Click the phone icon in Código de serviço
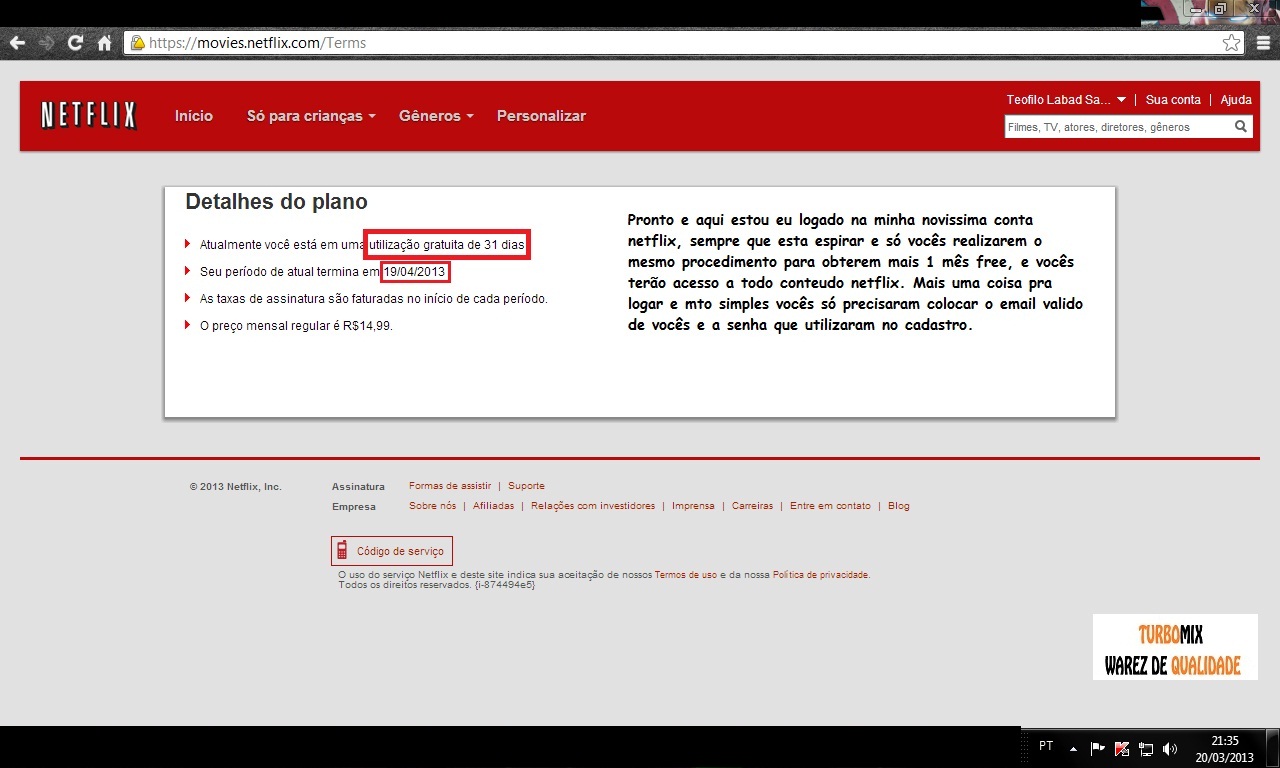This screenshot has height=768, width=1280. click(x=342, y=551)
